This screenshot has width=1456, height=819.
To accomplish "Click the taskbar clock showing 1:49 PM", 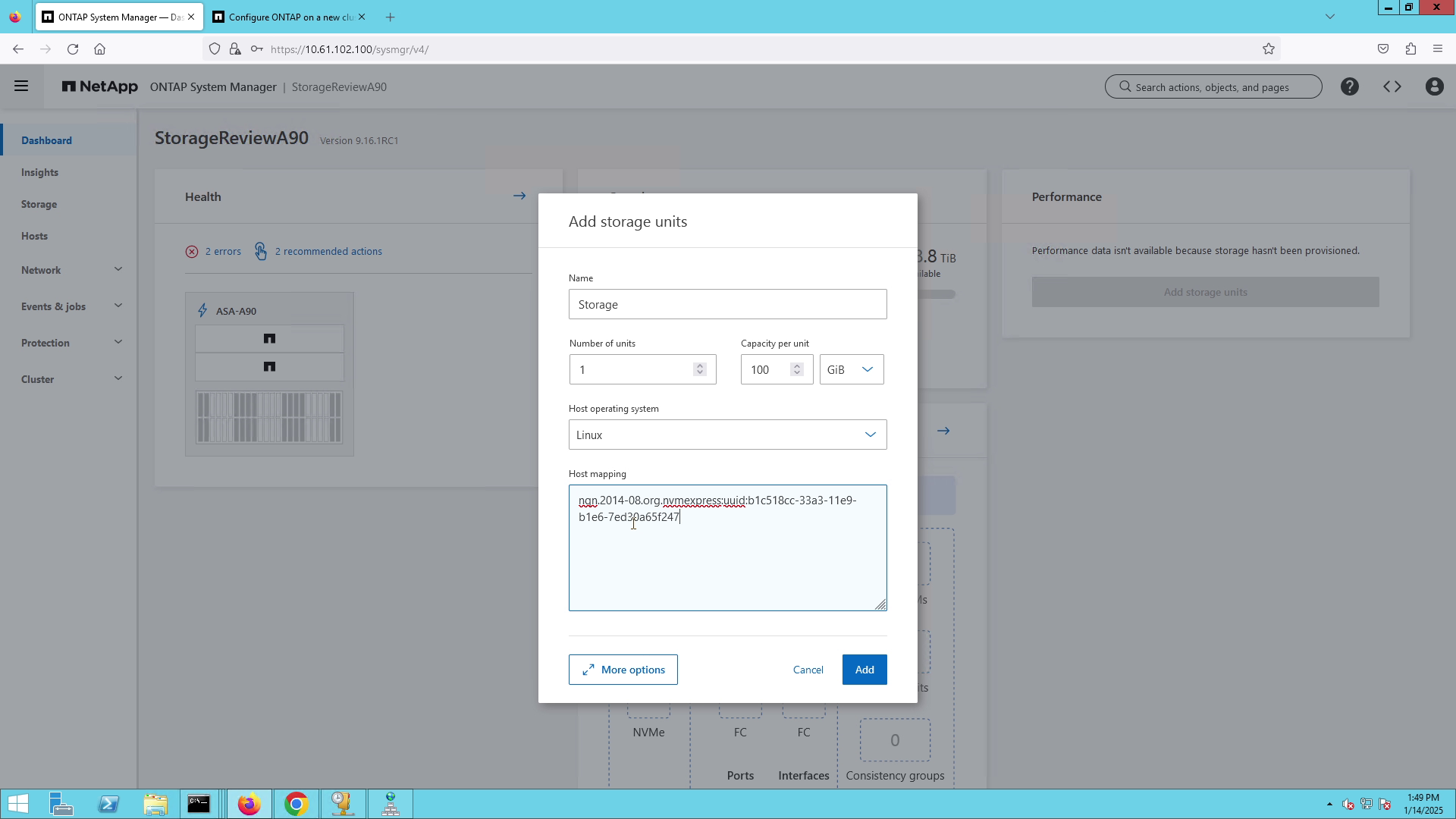I will [x=1423, y=804].
